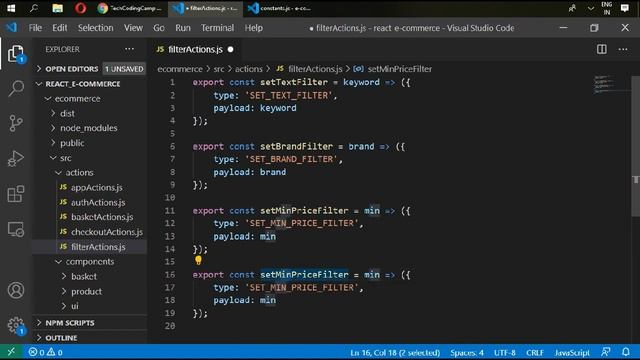Screen dimensions: 640x360
Task: Expand the Open Editors section
Action: coord(90,69)
